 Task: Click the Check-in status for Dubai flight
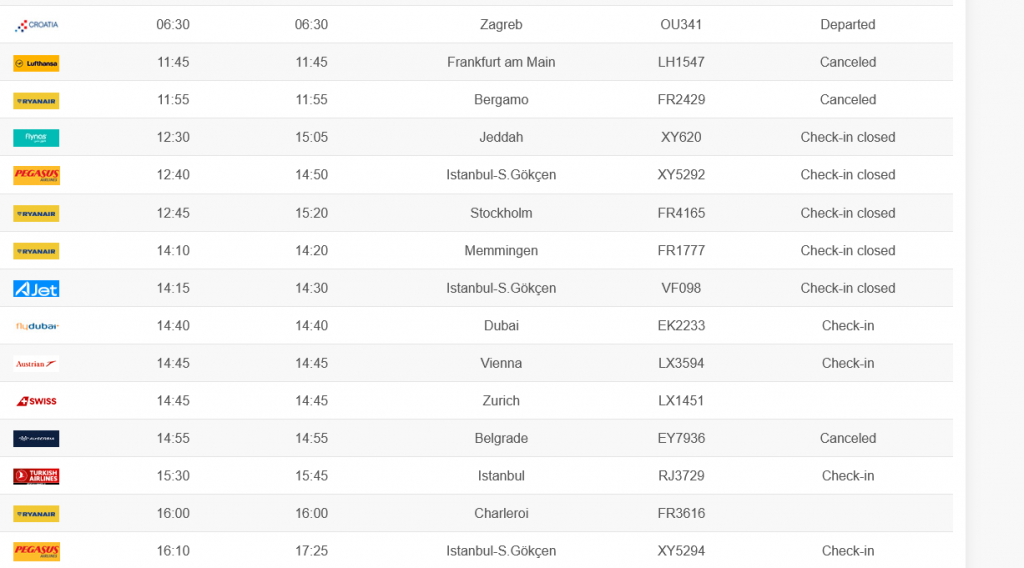(x=848, y=326)
